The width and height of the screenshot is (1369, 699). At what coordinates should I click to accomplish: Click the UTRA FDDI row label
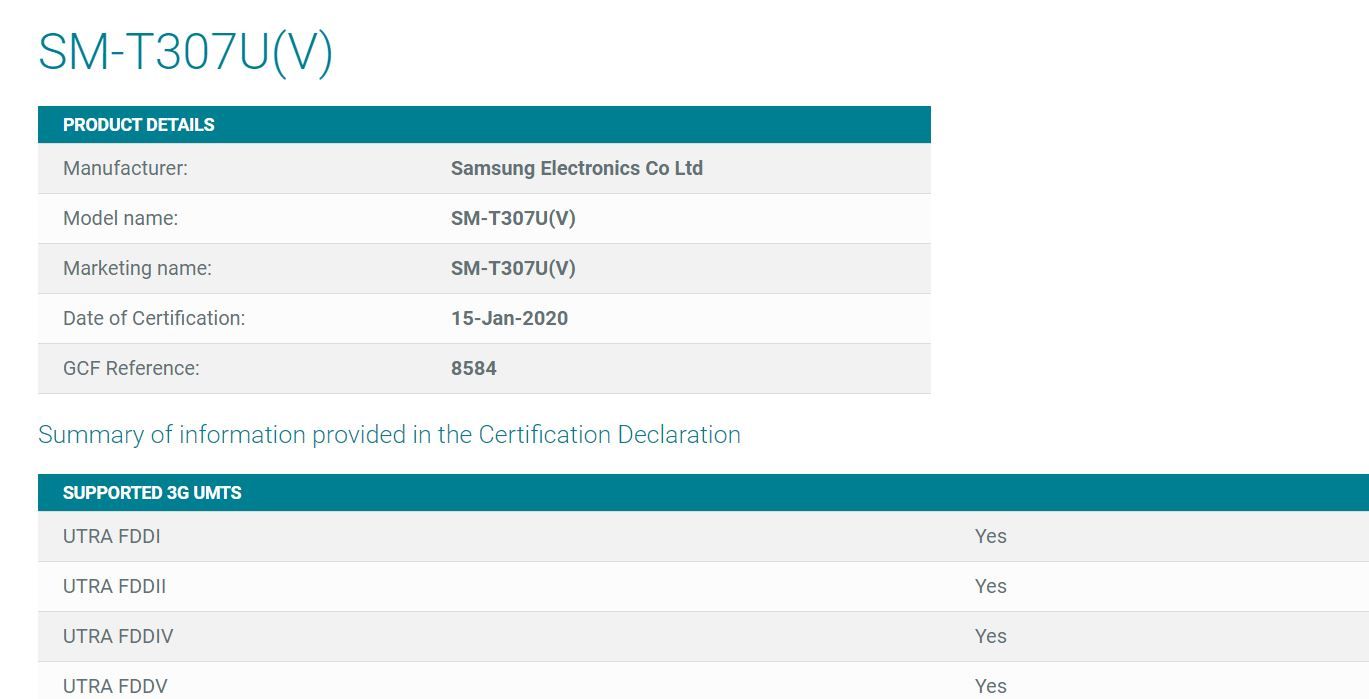112,536
